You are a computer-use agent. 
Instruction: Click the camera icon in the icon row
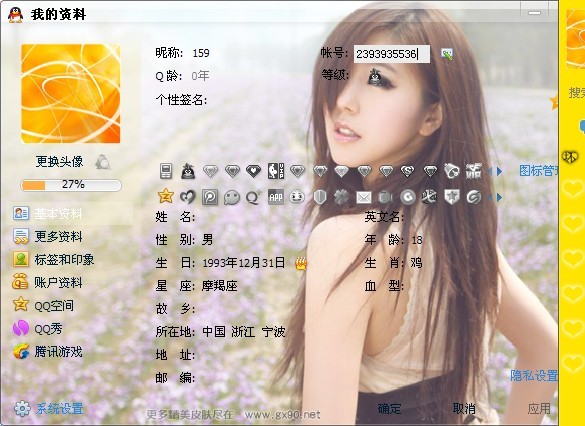click(x=385, y=197)
